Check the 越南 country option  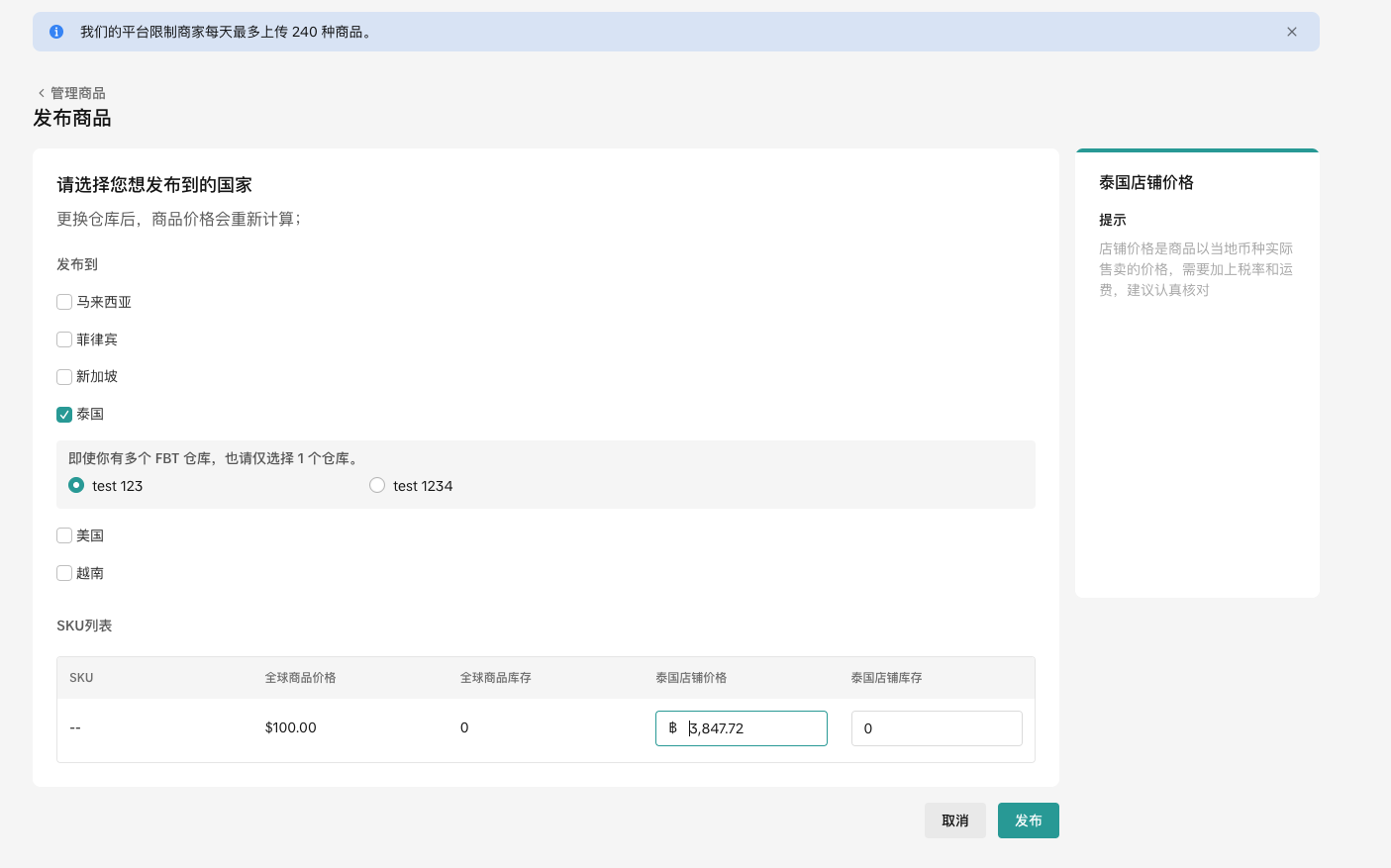(x=64, y=573)
